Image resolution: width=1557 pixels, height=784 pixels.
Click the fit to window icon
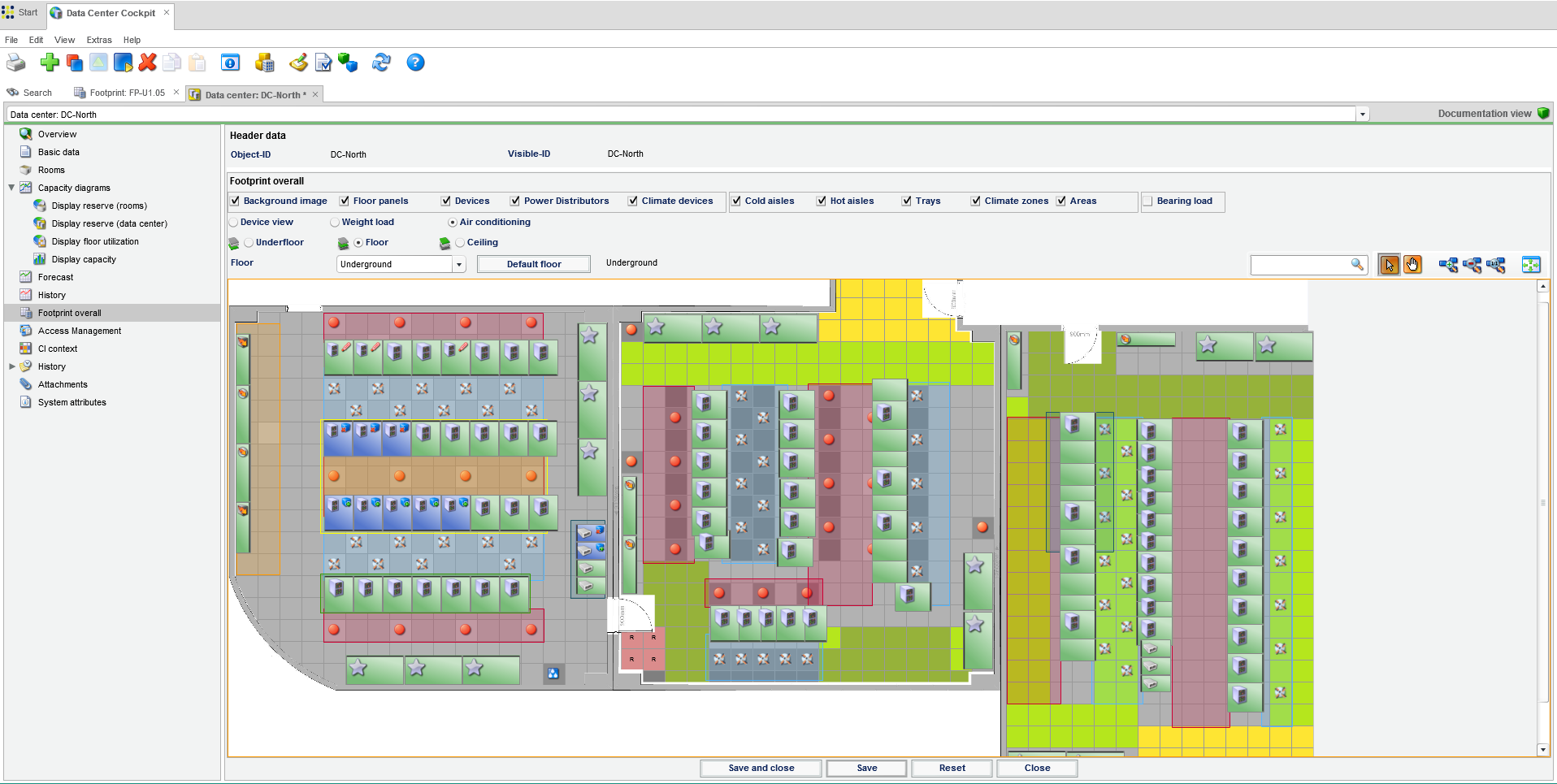1531,265
